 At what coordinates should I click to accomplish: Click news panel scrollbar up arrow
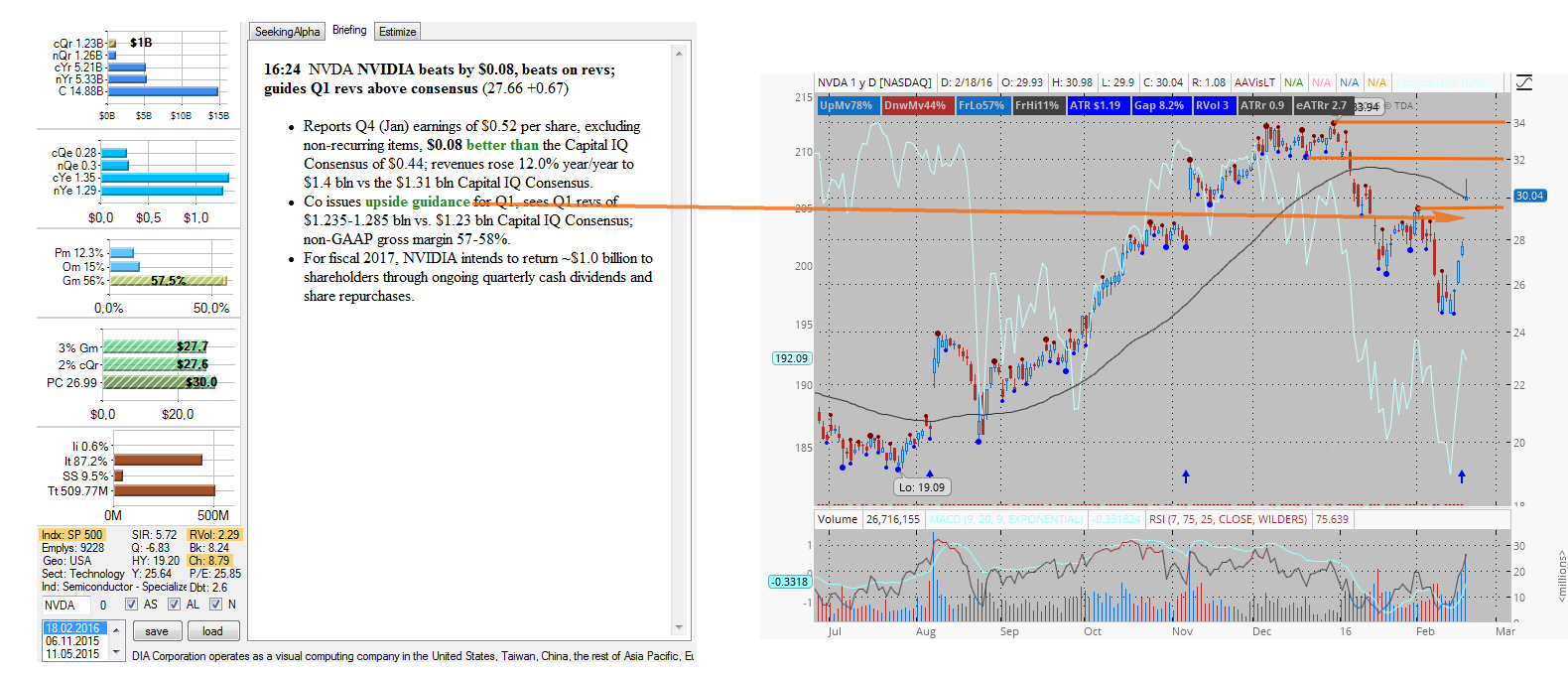coord(679,54)
